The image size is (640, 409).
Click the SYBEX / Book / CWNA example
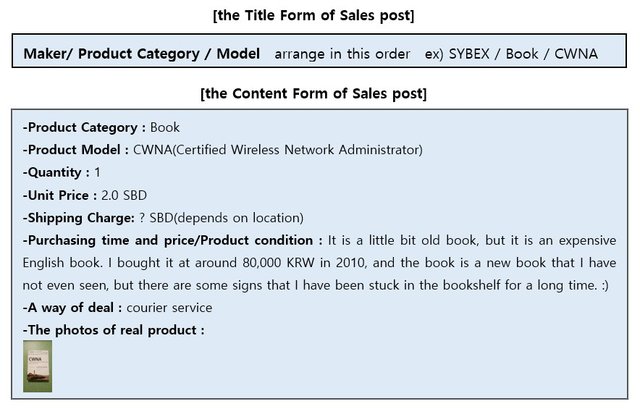(521, 53)
